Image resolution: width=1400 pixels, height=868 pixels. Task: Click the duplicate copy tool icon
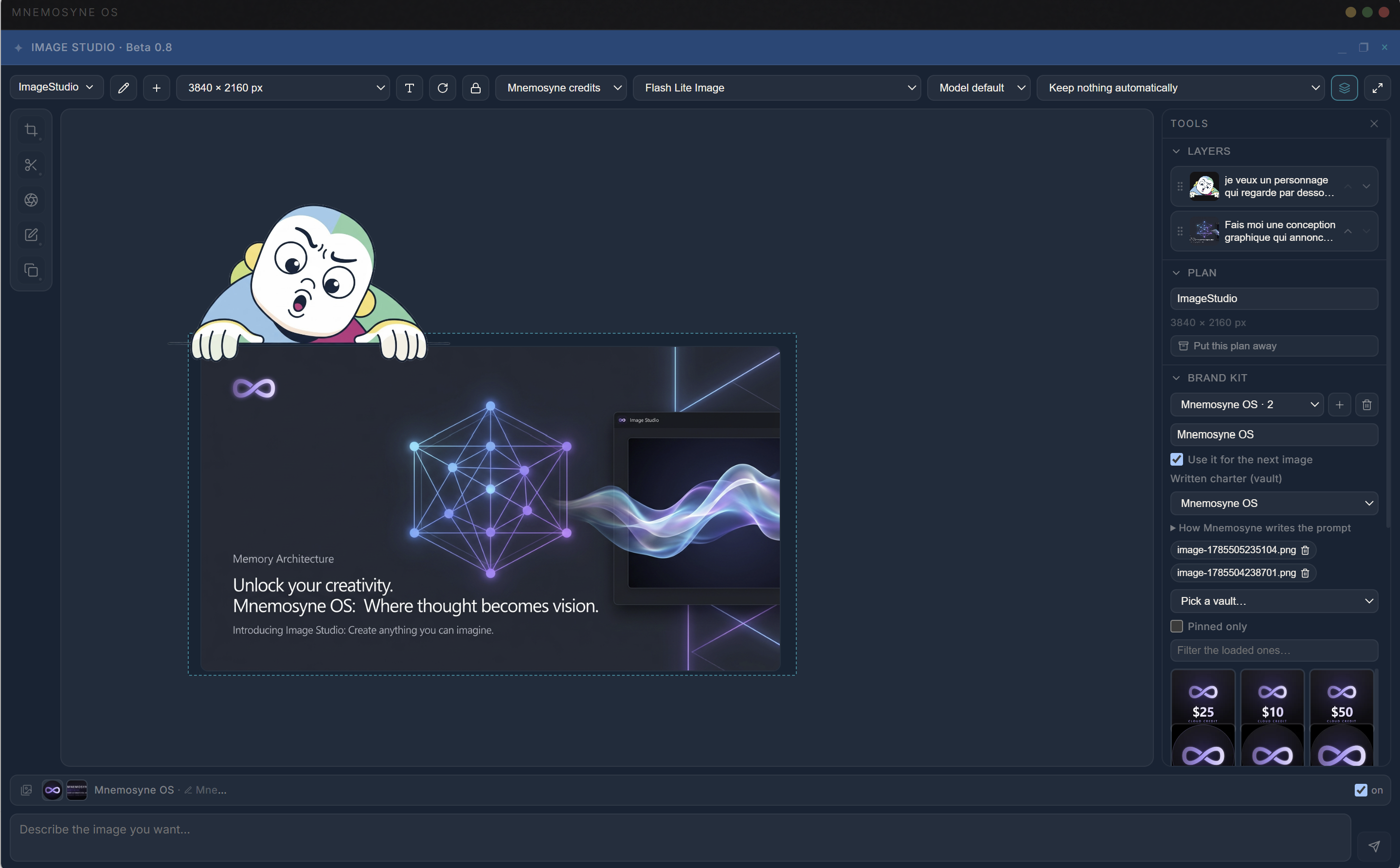point(31,270)
